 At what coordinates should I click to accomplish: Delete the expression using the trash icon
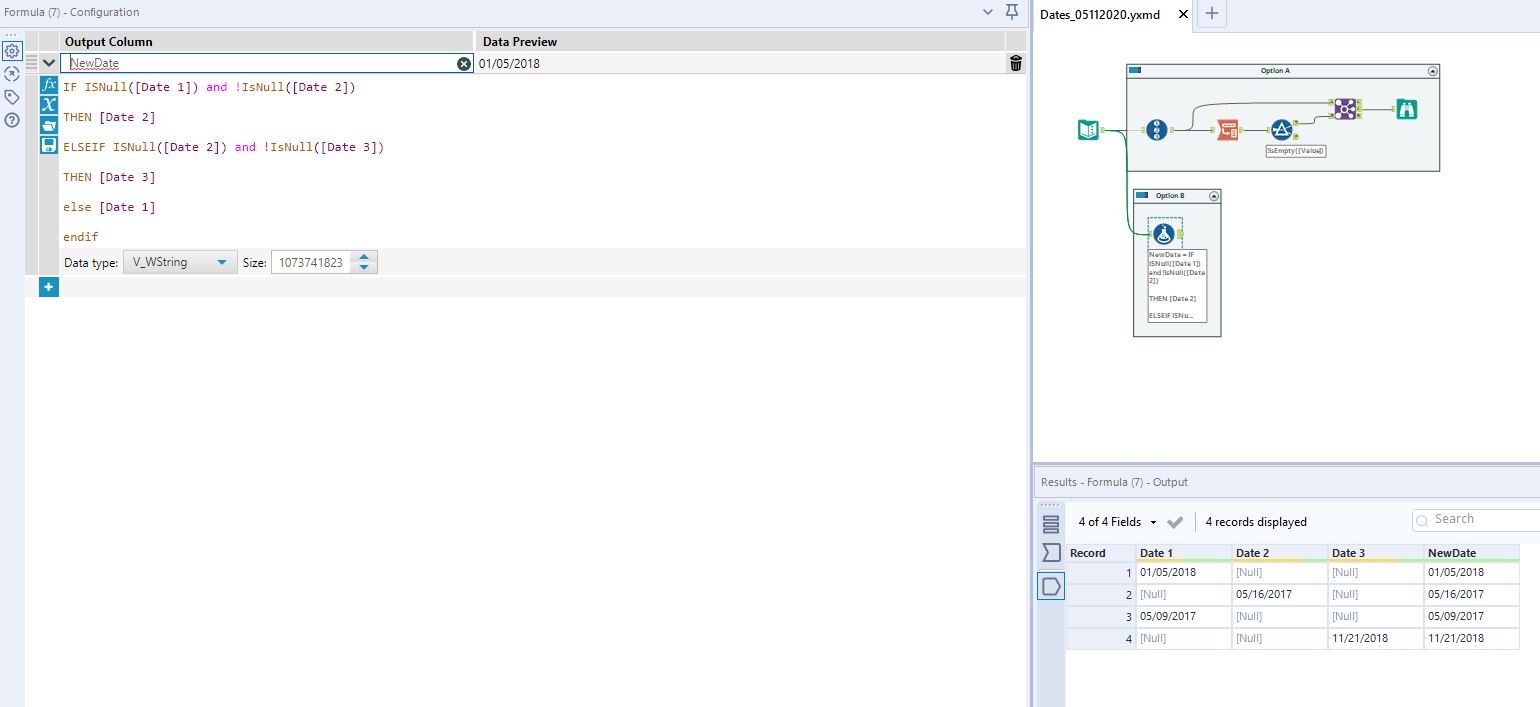(x=1015, y=62)
